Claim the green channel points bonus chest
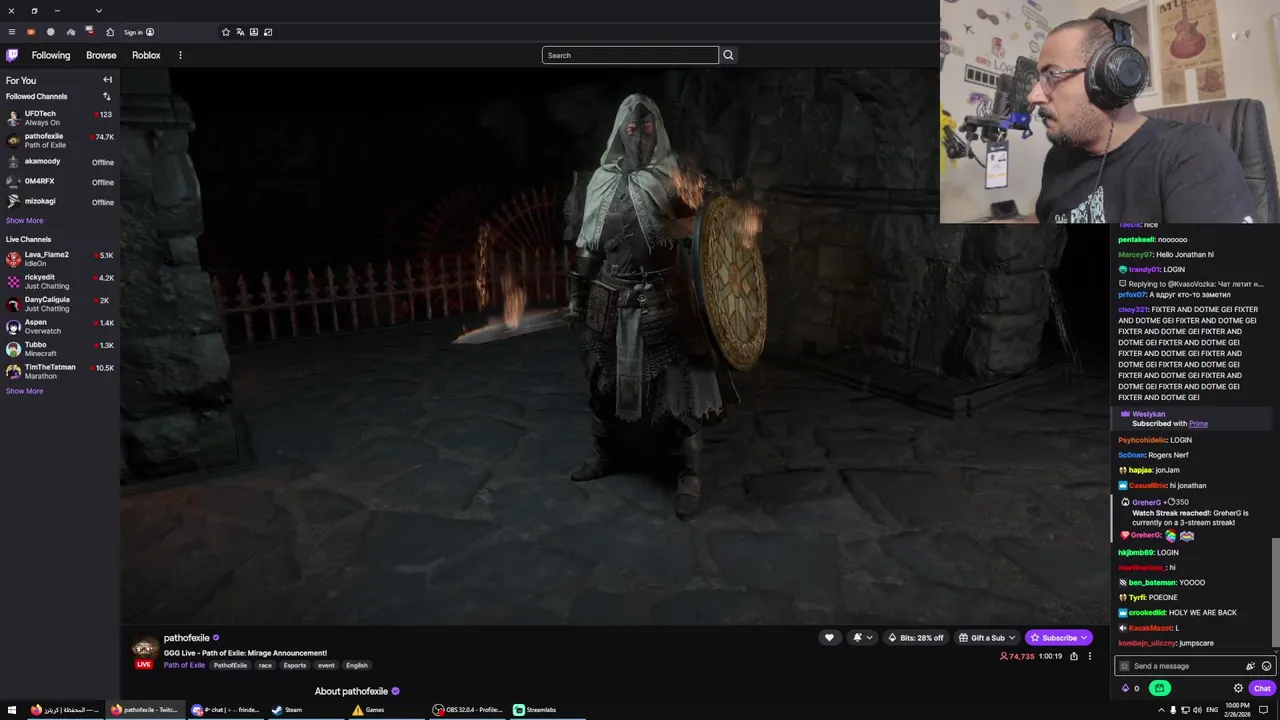This screenshot has height=720, width=1280. [1160, 688]
